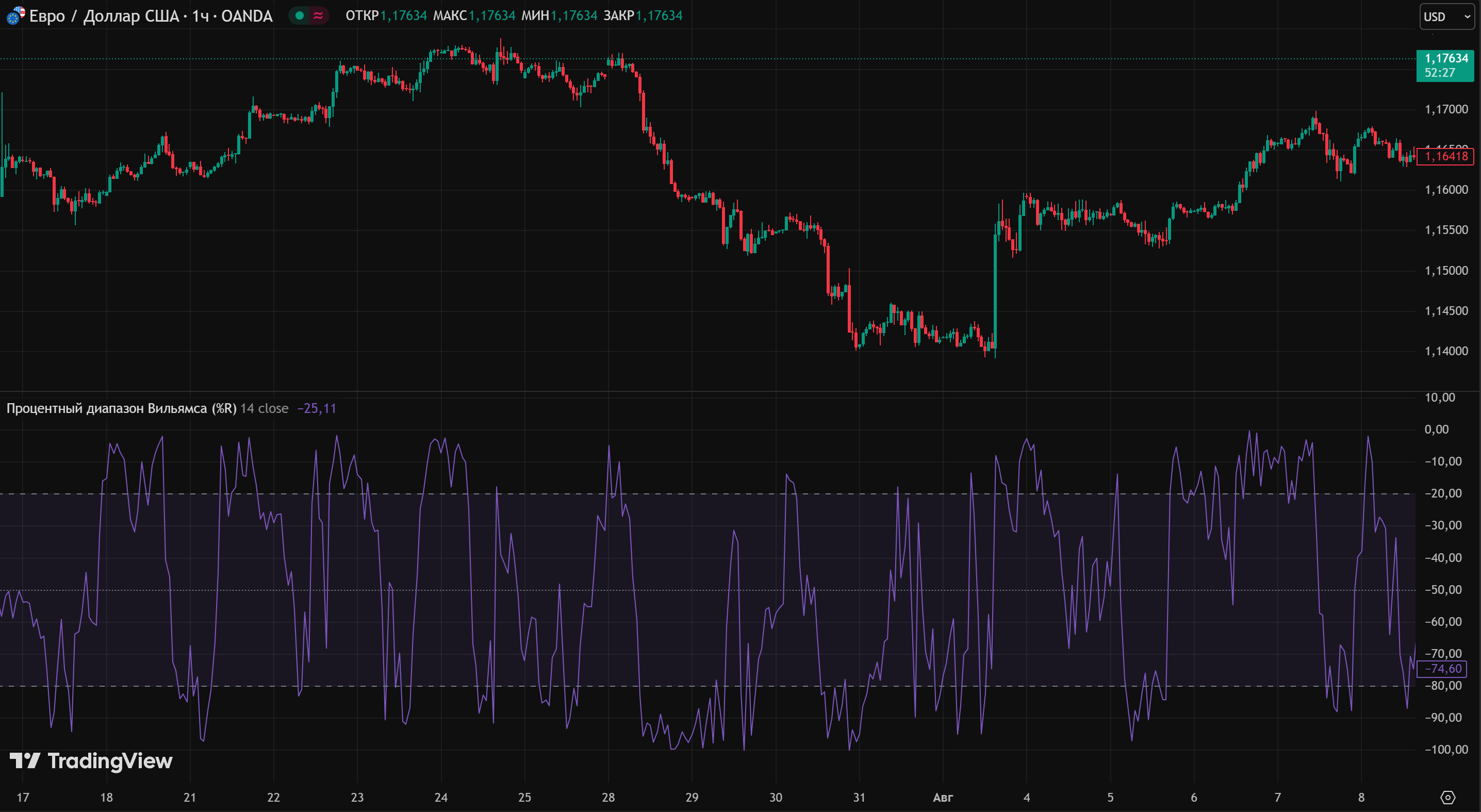Click the ЗАКР closing price value
The width and height of the screenshot is (1481, 812).
pyautogui.click(x=659, y=15)
